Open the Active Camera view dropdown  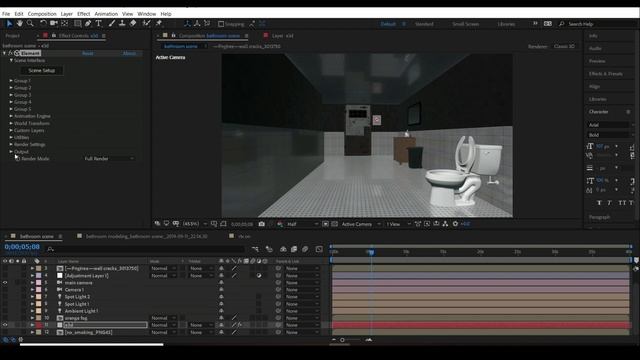(361, 224)
